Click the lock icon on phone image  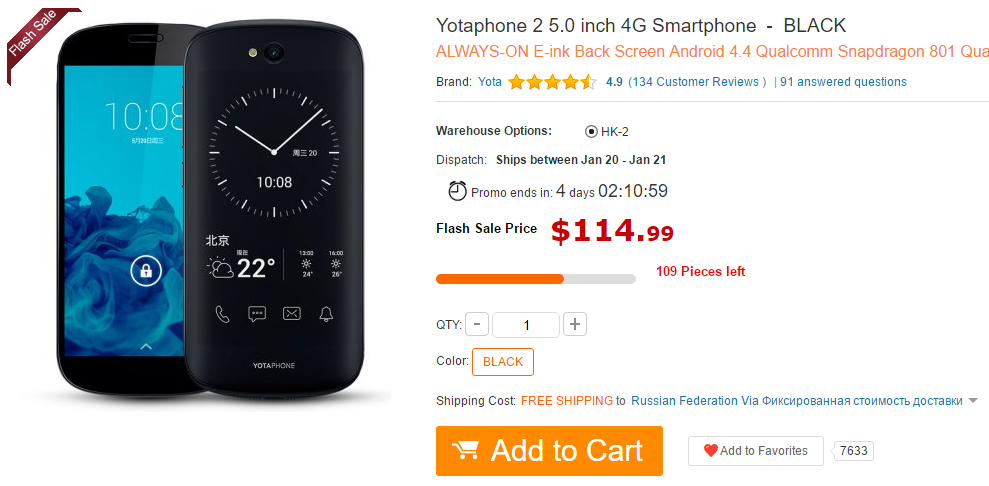pyautogui.click(x=146, y=272)
